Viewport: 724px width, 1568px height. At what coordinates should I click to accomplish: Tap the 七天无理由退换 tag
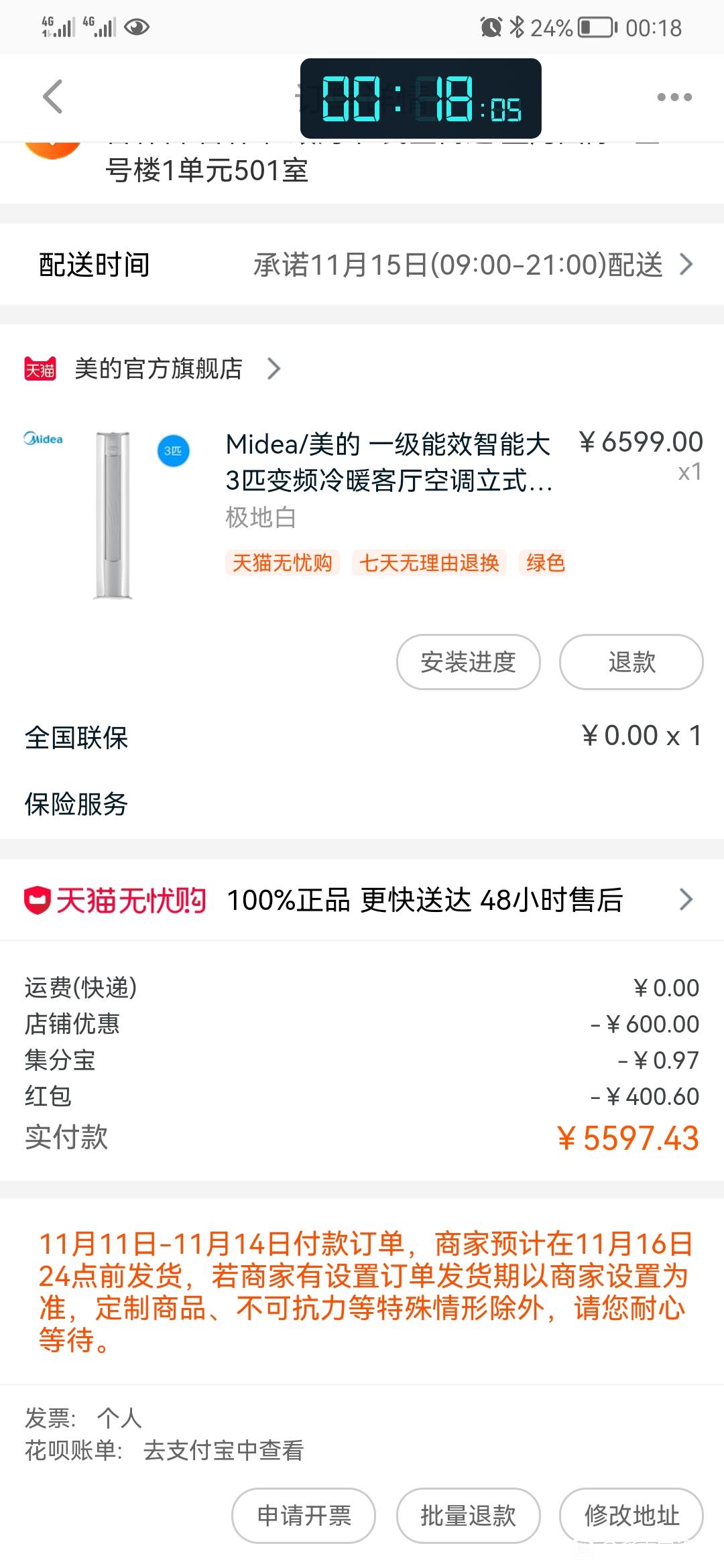pos(430,563)
